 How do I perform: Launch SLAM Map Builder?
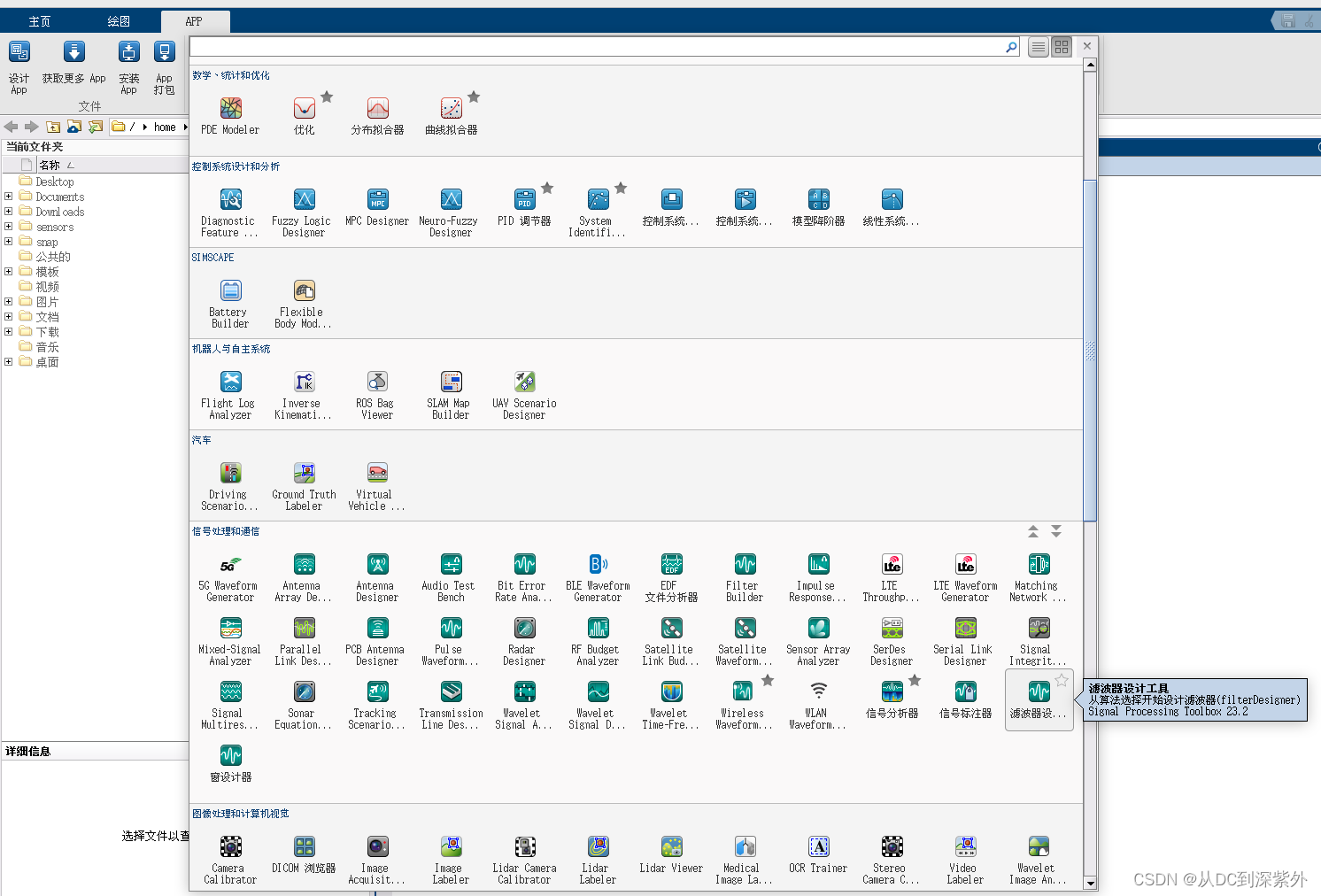(x=451, y=395)
